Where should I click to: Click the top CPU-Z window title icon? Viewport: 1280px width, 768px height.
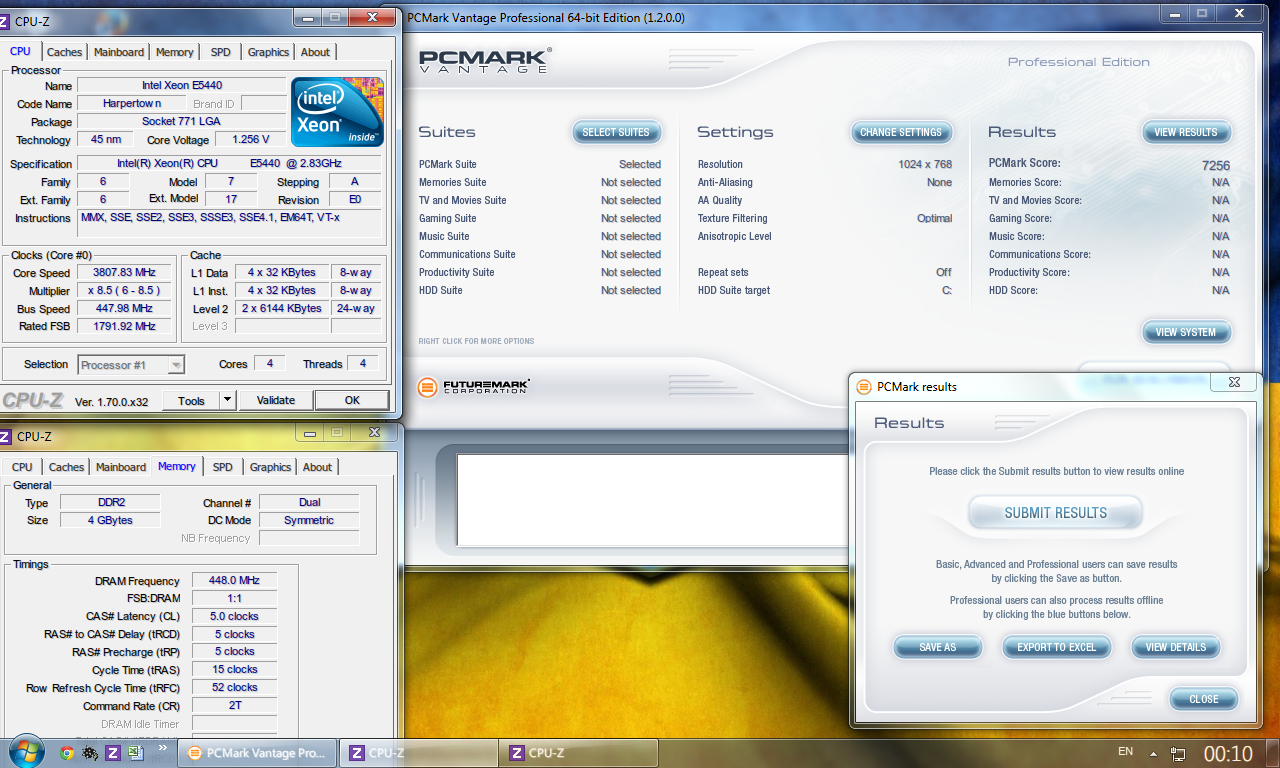pos(5,21)
